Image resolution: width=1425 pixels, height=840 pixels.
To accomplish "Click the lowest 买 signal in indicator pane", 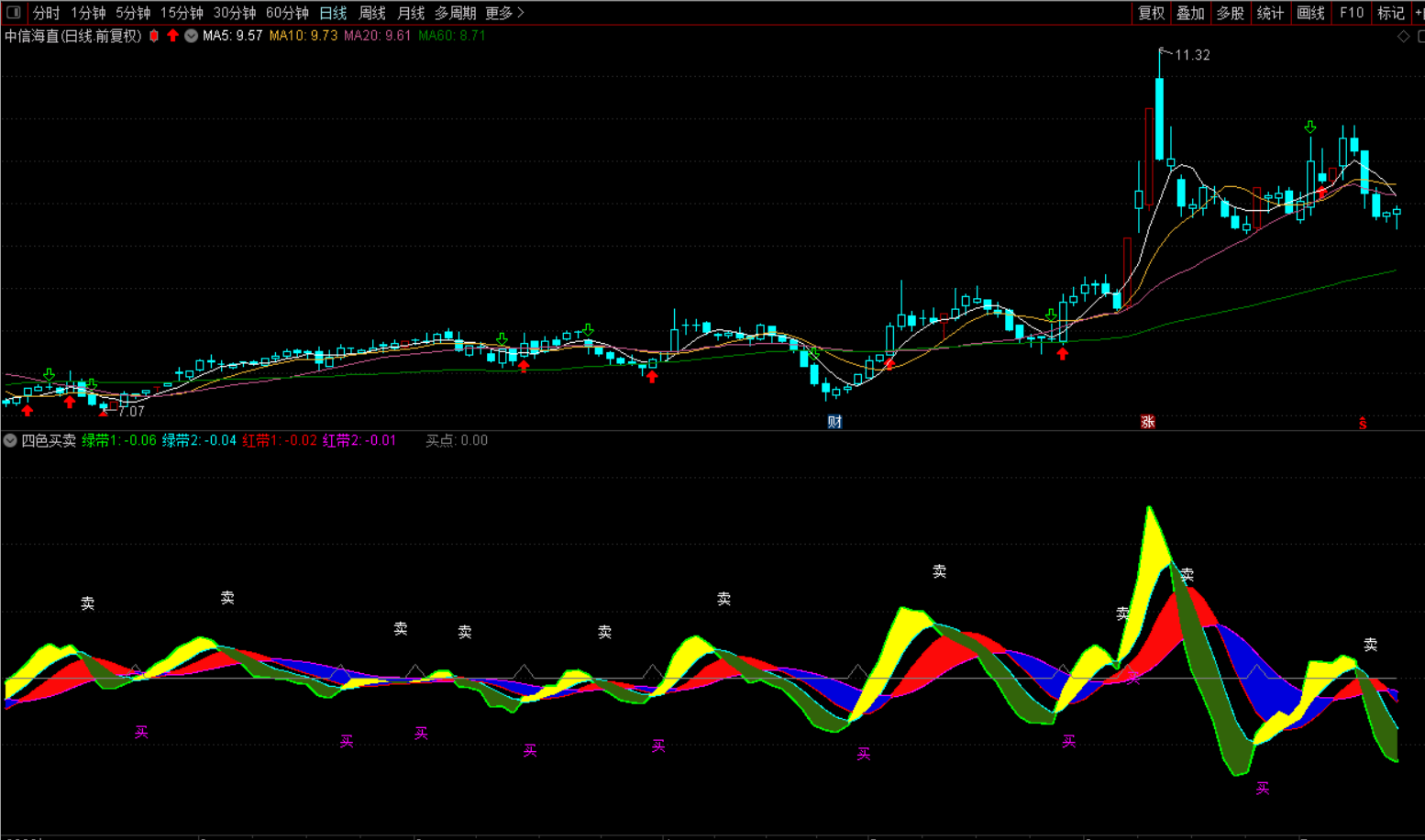I will coord(1263,788).
